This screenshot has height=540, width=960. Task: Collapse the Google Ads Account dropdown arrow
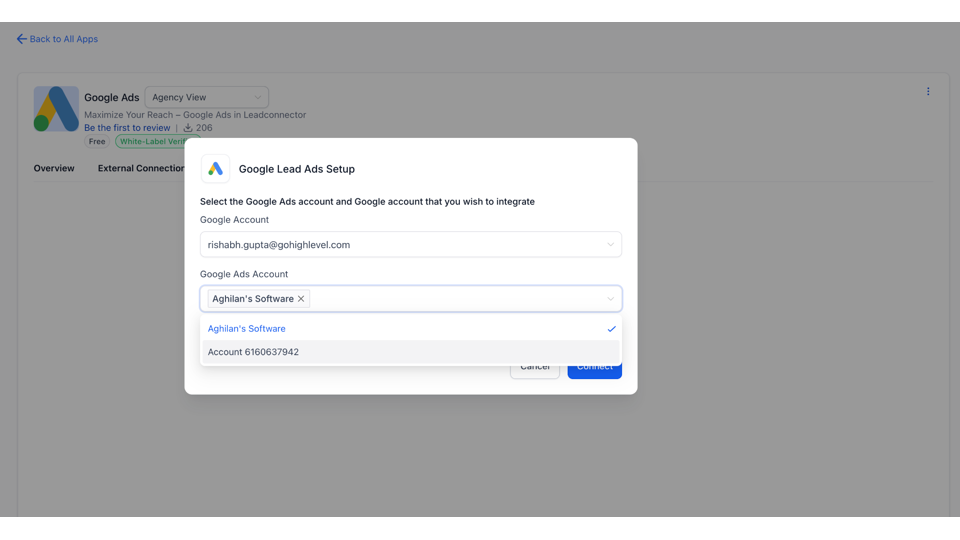pyautogui.click(x=610, y=299)
